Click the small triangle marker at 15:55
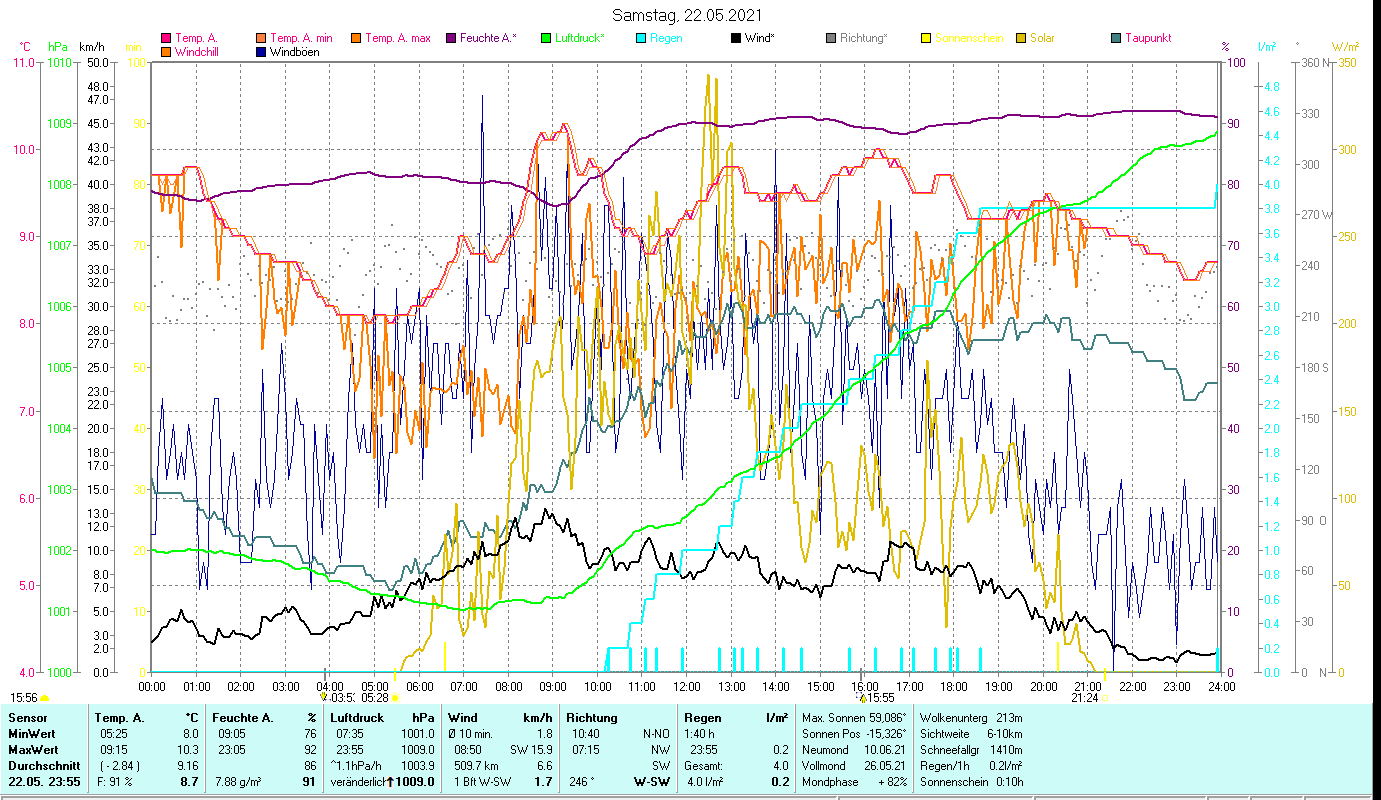The height and width of the screenshot is (800, 1381). click(863, 697)
